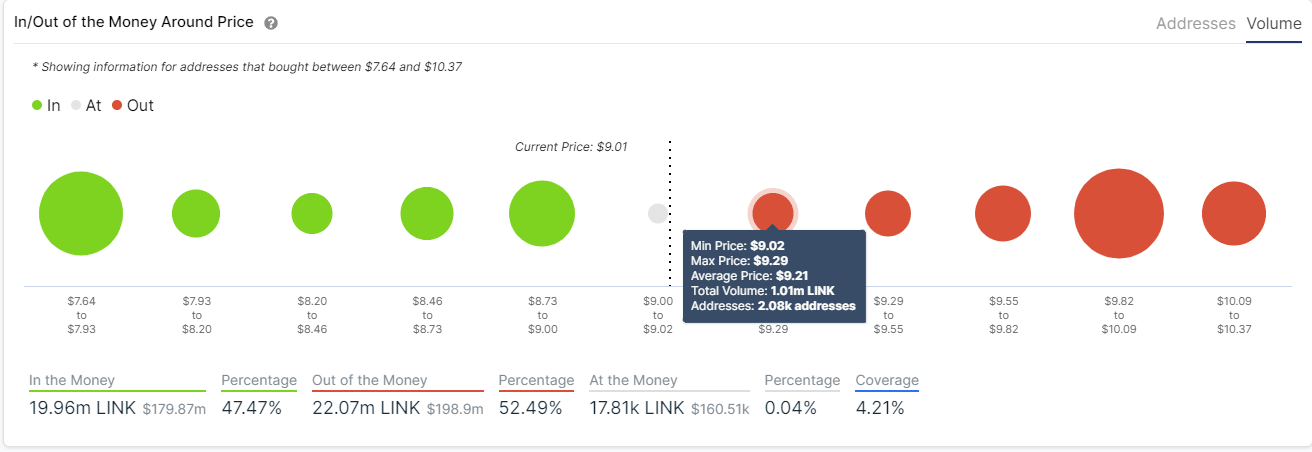The width and height of the screenshot is (1312, 452).
Task: Click the red bubble for $9.29 to $9.55
Action: click(888, 213)
